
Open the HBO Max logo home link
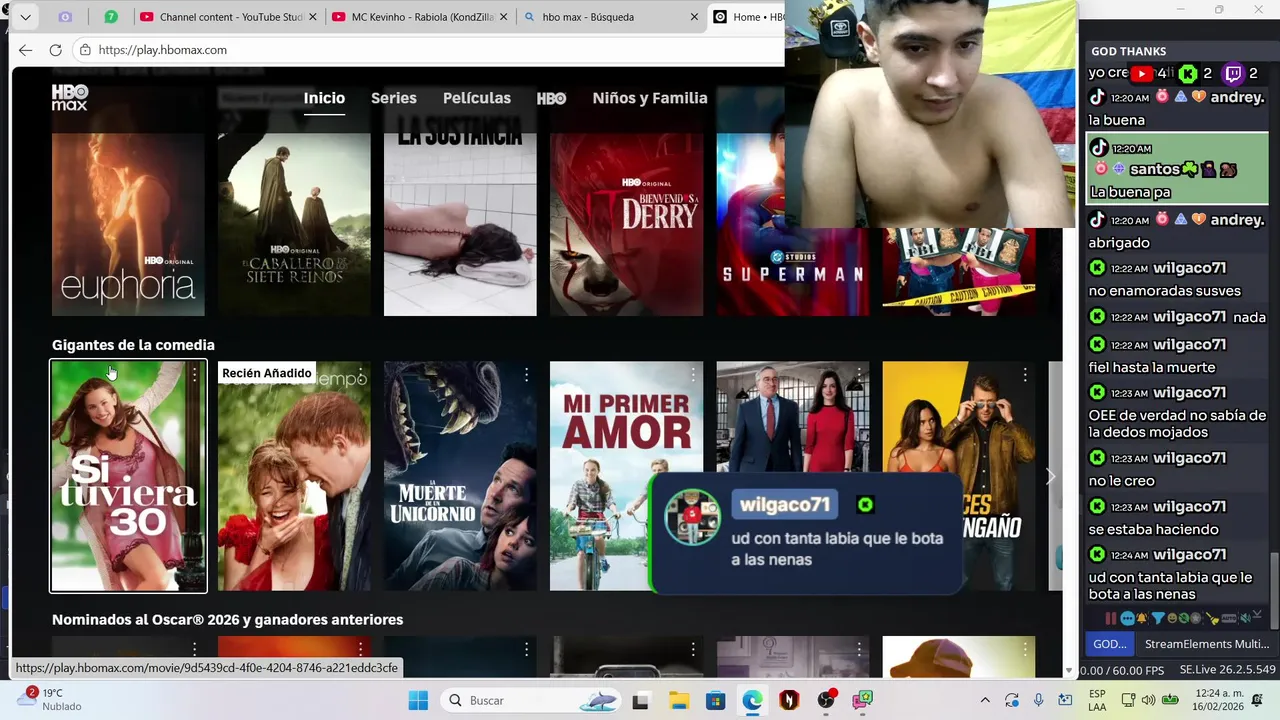coord(70,97)
